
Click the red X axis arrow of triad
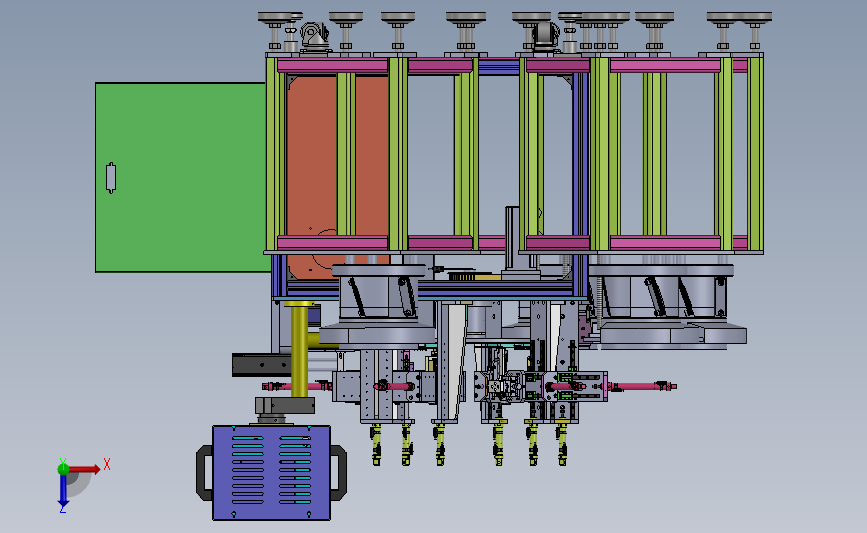pos(84,469)
